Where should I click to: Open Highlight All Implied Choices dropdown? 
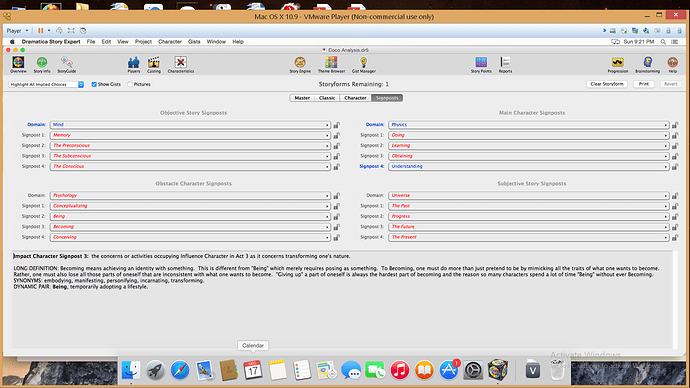point(46,84)
